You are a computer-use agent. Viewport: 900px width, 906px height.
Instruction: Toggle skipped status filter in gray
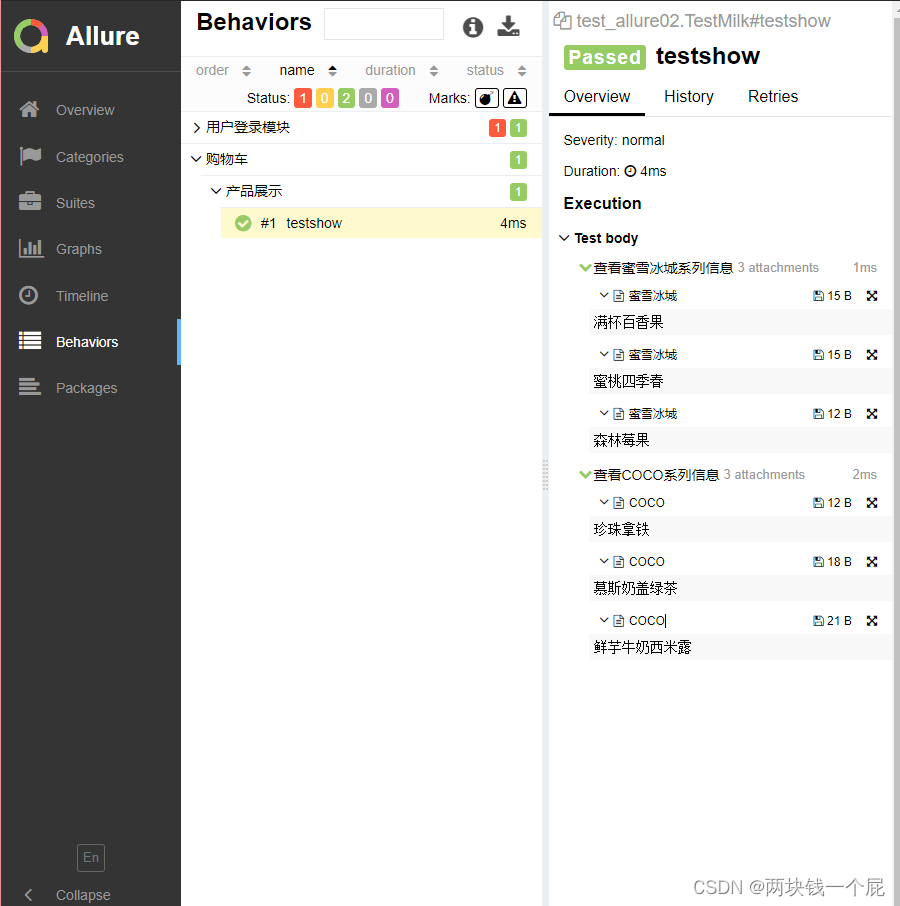click(x=368, y=98)
